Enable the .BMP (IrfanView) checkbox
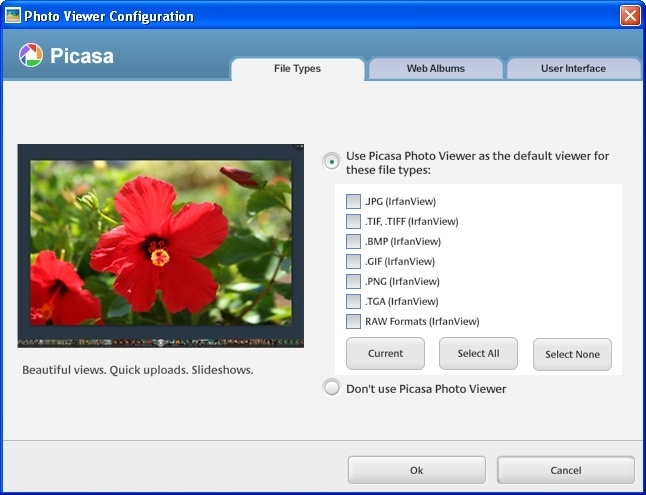 click(x=353, y=242)
